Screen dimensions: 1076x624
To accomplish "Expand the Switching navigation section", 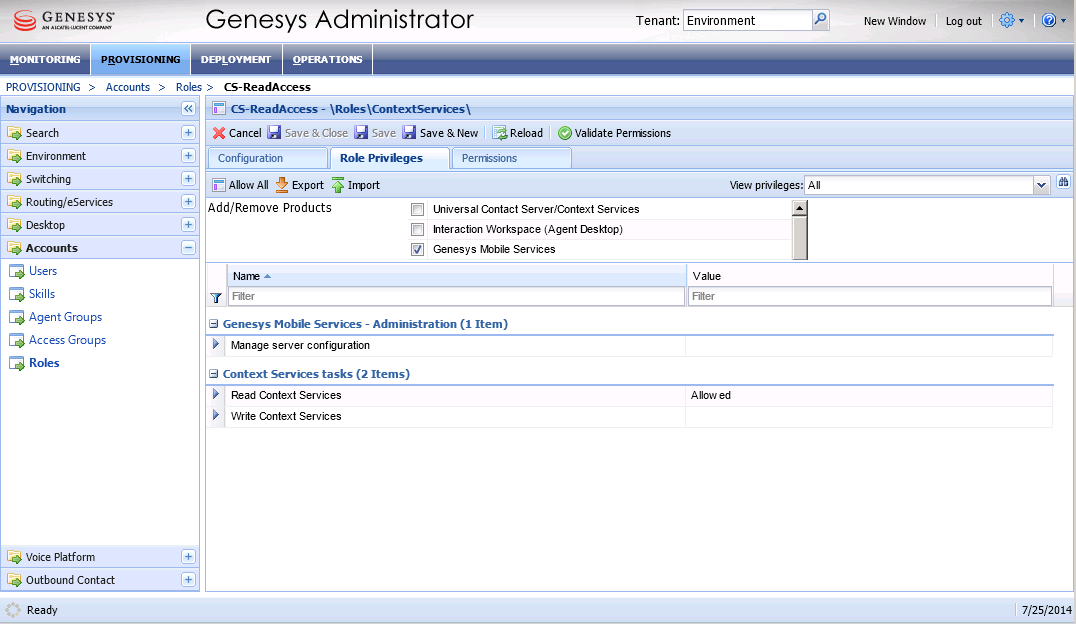I will coord(188,179).
